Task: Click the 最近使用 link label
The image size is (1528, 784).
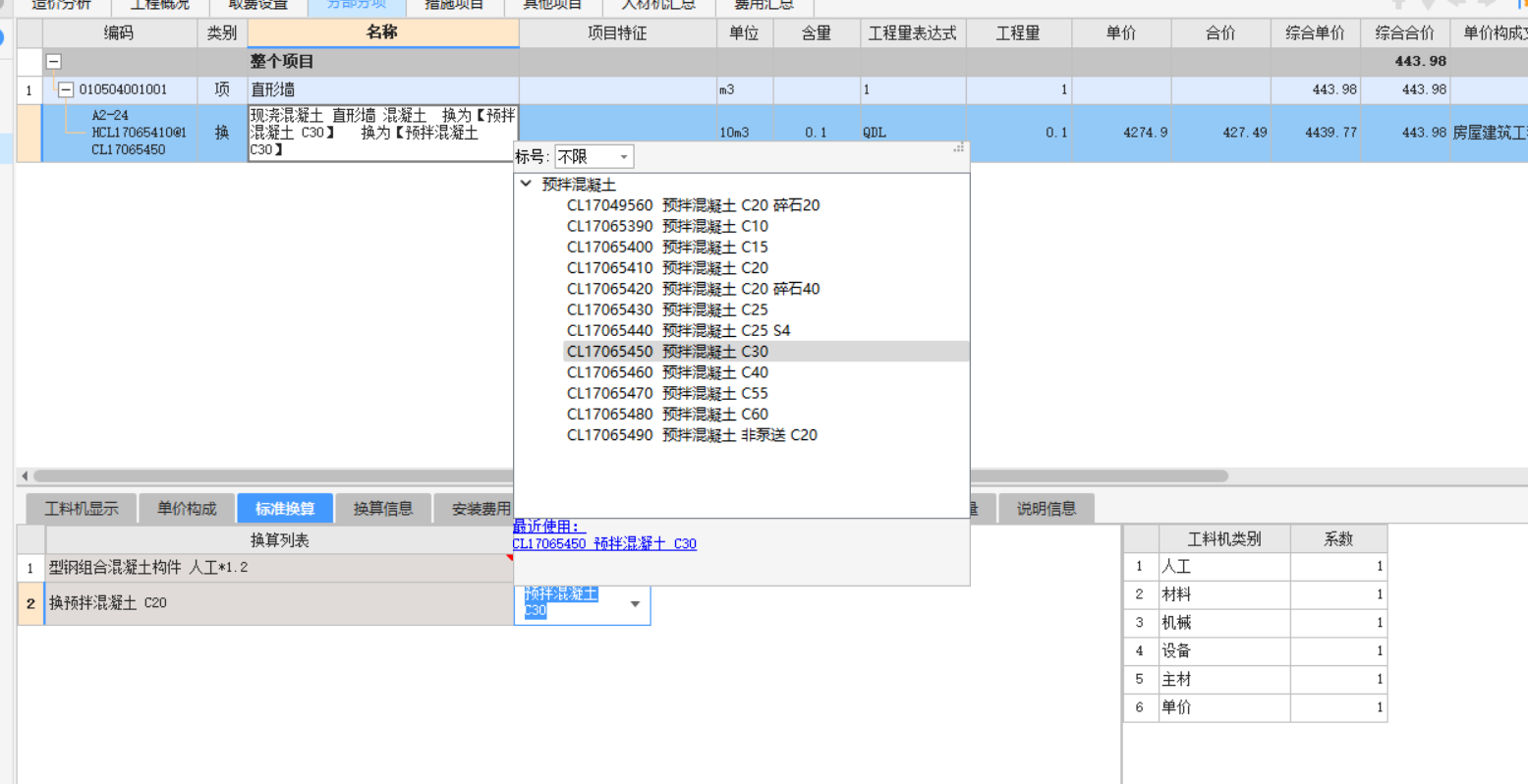Action: [x=548, y=527]
